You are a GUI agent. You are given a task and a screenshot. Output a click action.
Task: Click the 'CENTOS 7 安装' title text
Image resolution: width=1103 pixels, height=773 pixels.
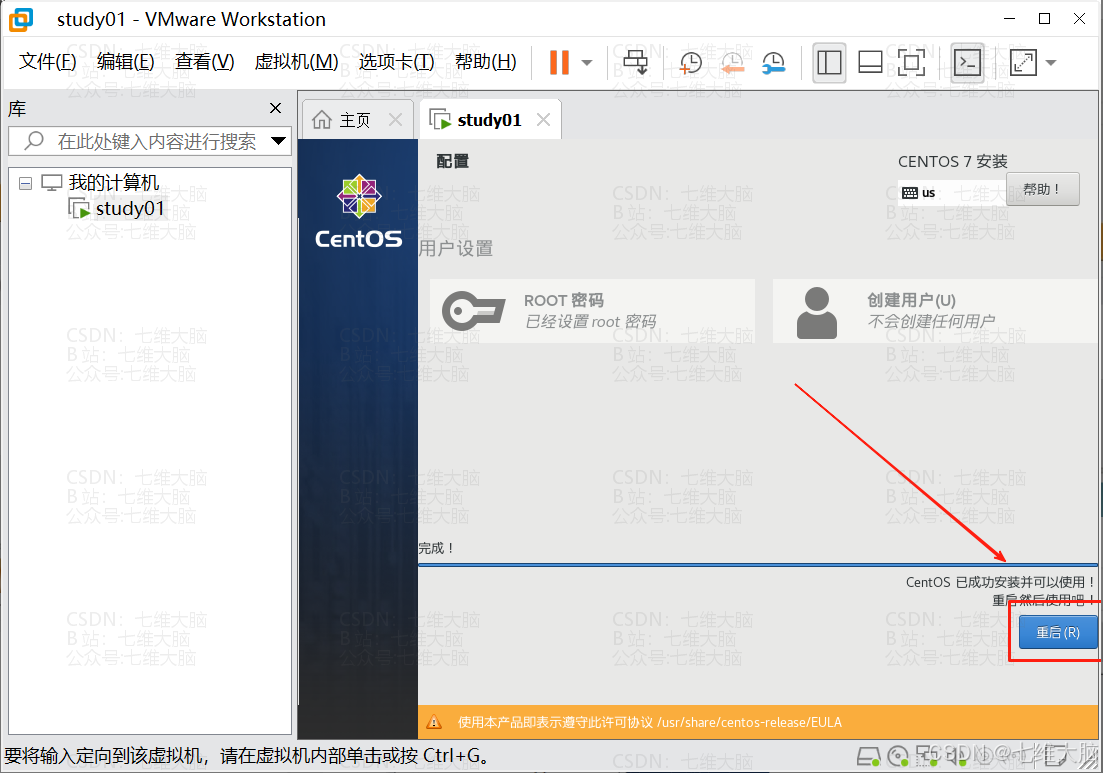tap(952, 161)
